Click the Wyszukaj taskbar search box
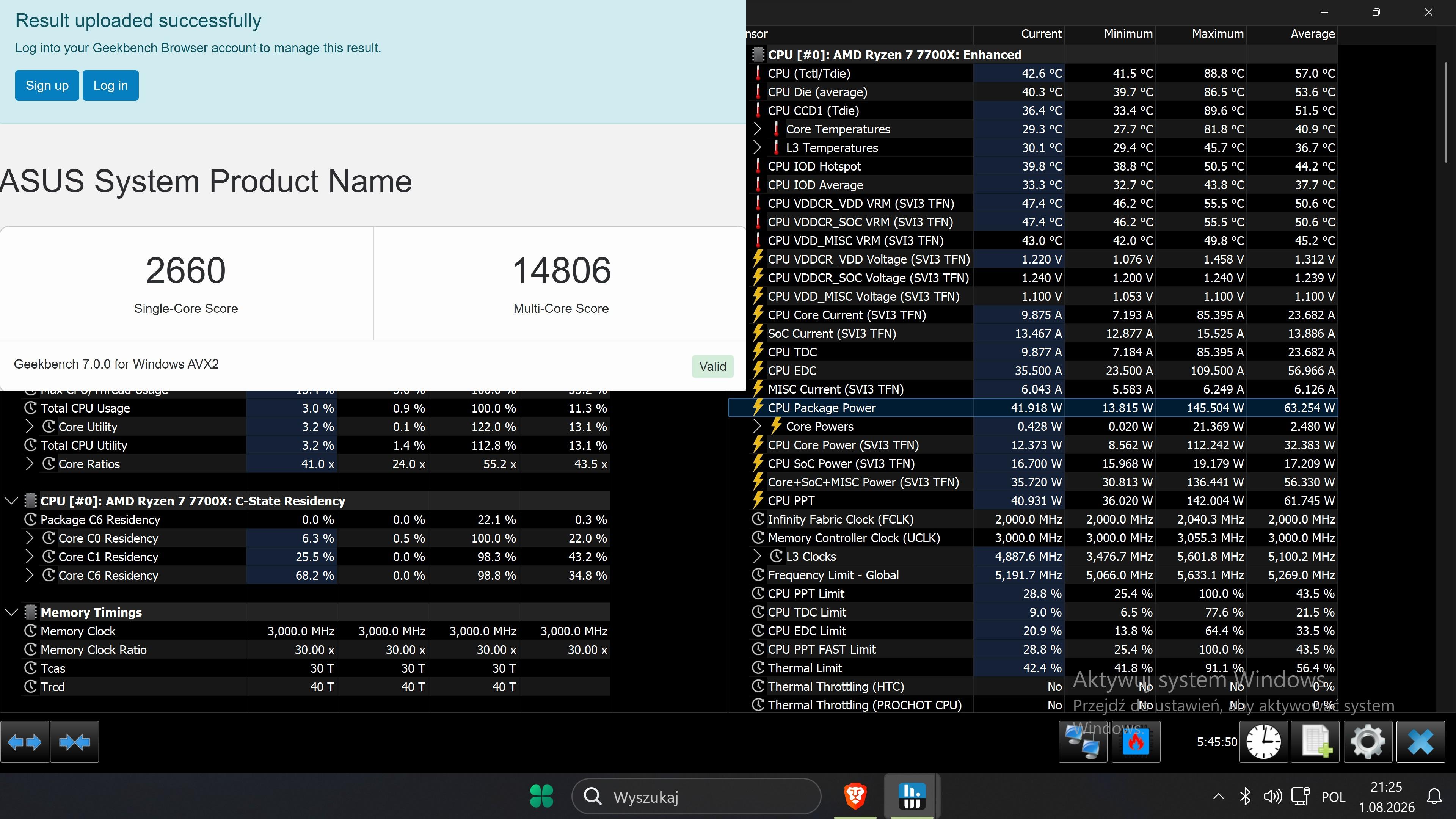The height and width of the screenshot is (819, 1456). (697, 796)
